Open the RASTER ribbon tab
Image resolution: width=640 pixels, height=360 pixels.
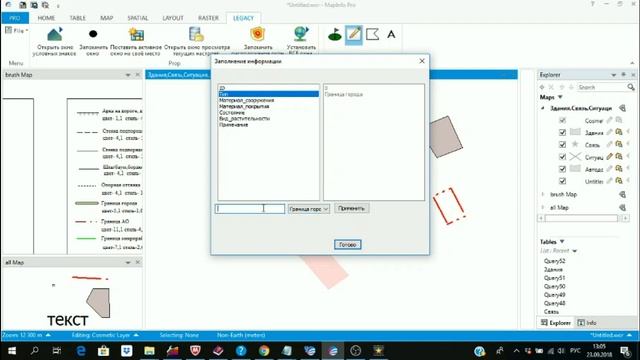pos(208,18)
